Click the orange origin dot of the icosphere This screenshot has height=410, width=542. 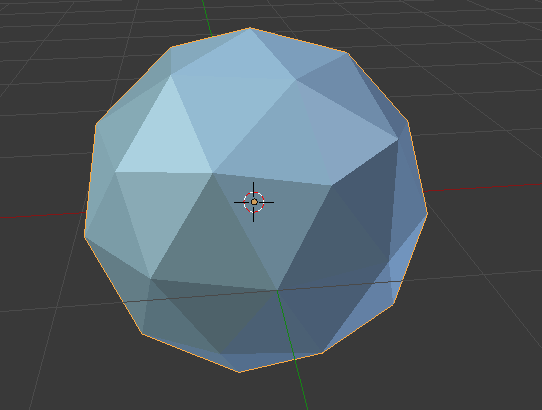254,202
